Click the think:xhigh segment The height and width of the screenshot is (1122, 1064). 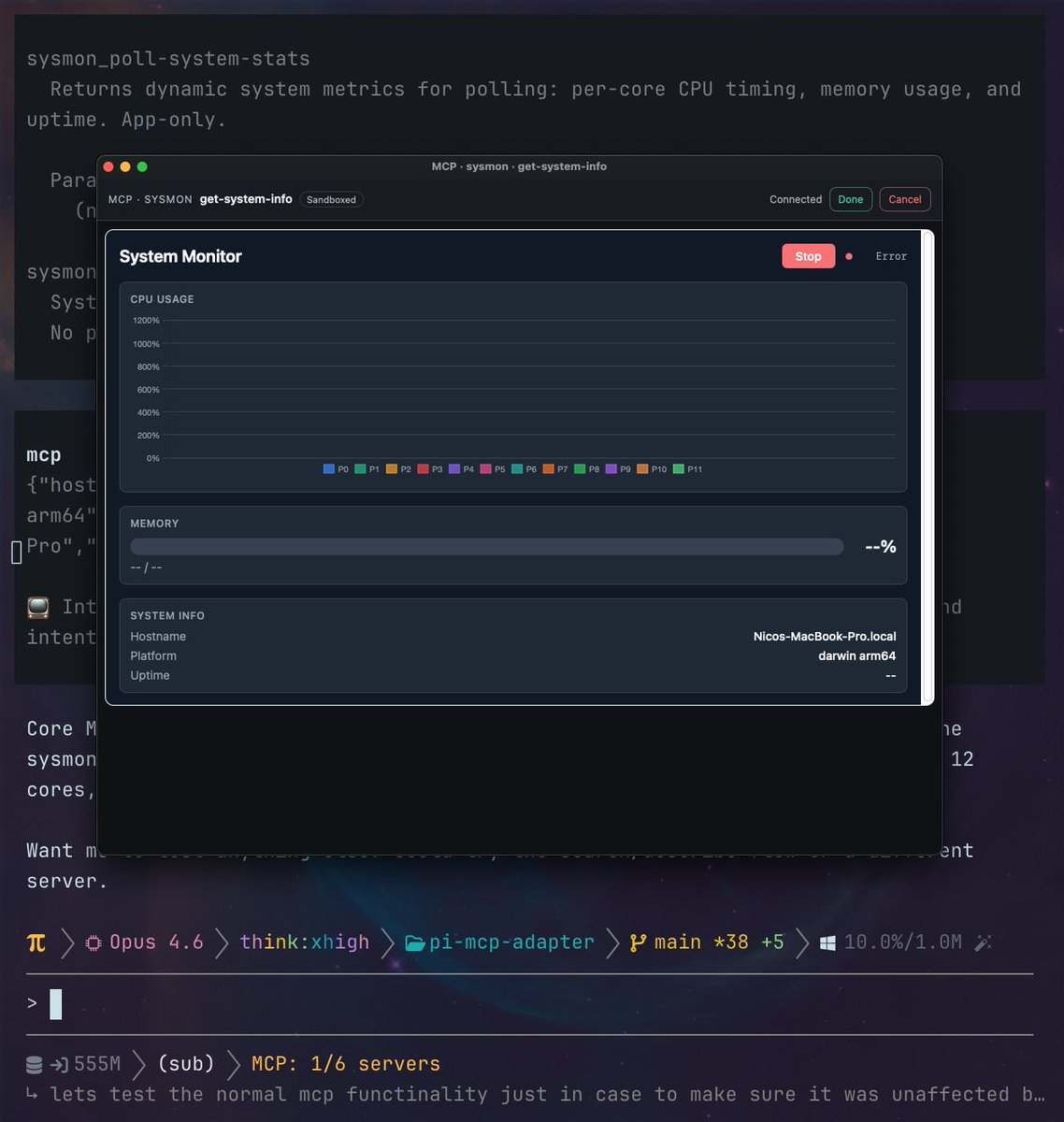tap(305, 942)
